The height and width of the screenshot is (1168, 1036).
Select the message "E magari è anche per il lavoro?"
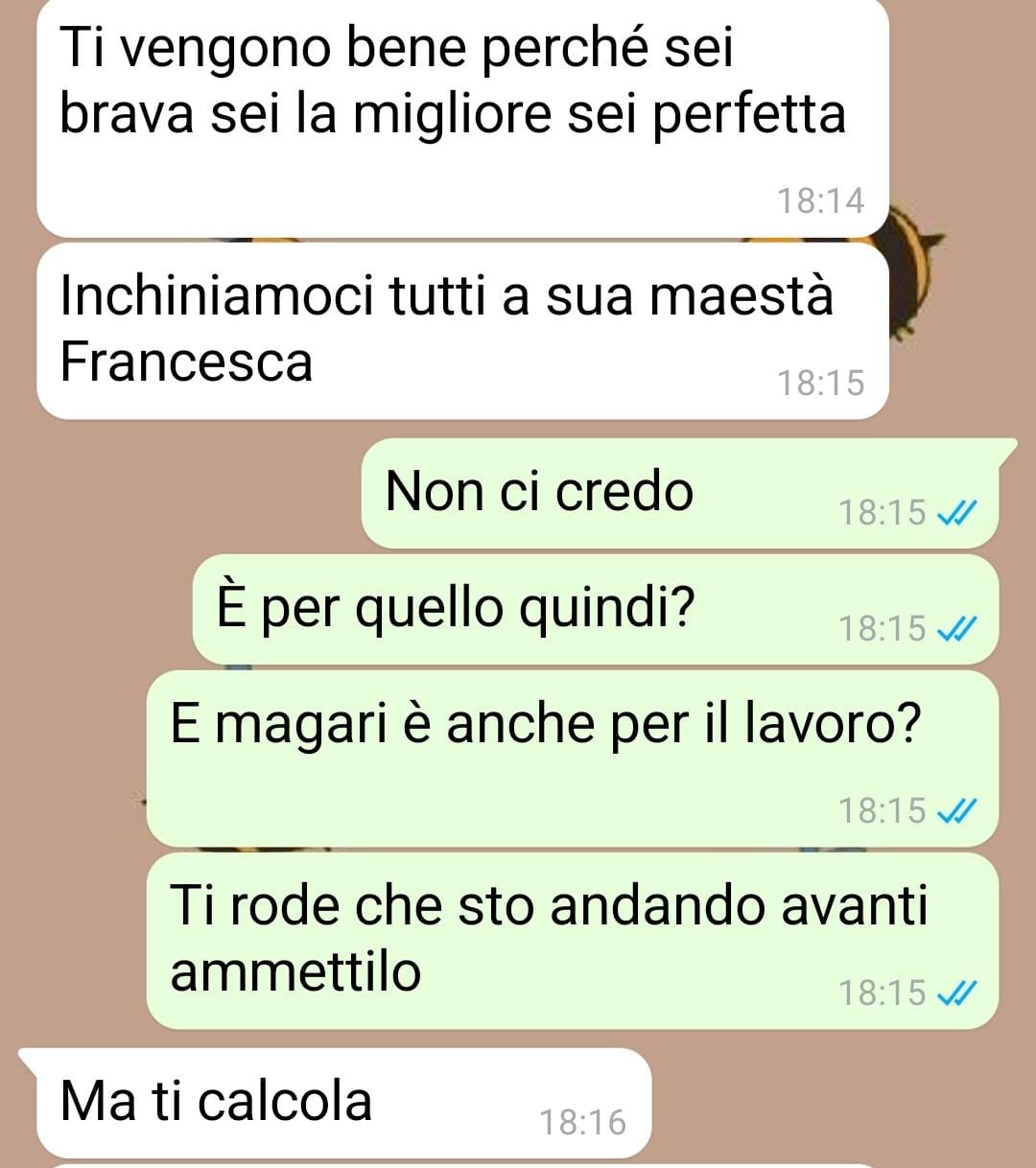tap(573, 759)
